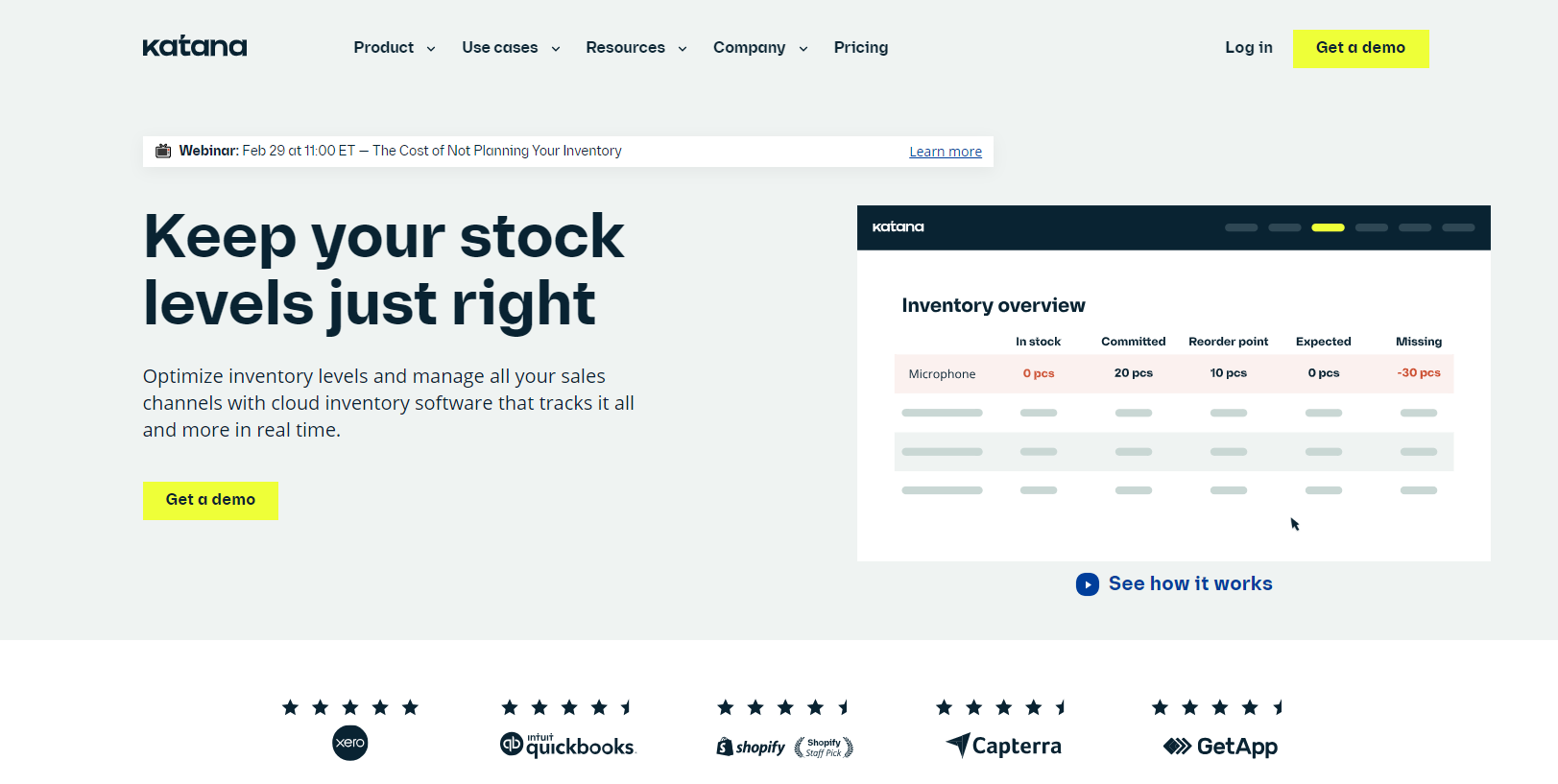Image resolution: width=1558 pixels, height=784 pixels.
Task: Open the Resources dropdown menu
Action: click(x=635, y=48)
